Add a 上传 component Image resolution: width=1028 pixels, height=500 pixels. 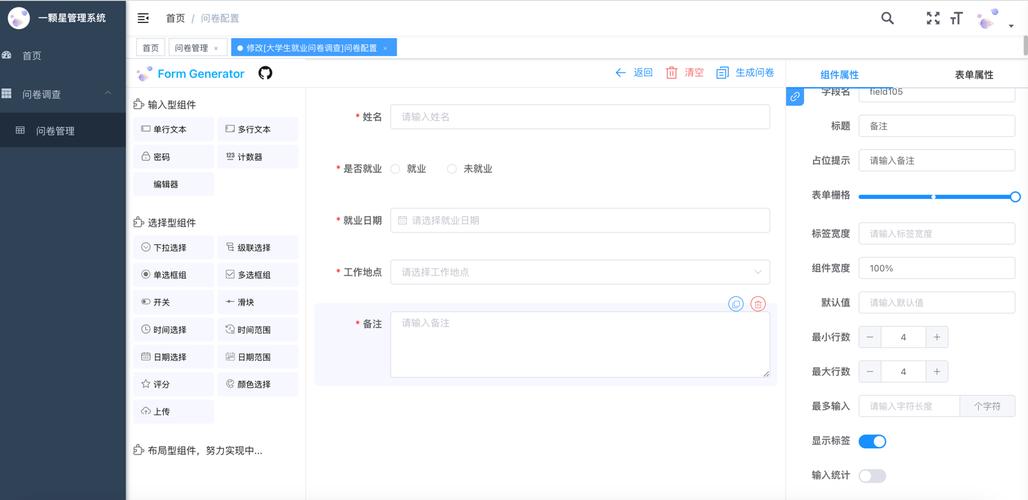click(174, 412)
